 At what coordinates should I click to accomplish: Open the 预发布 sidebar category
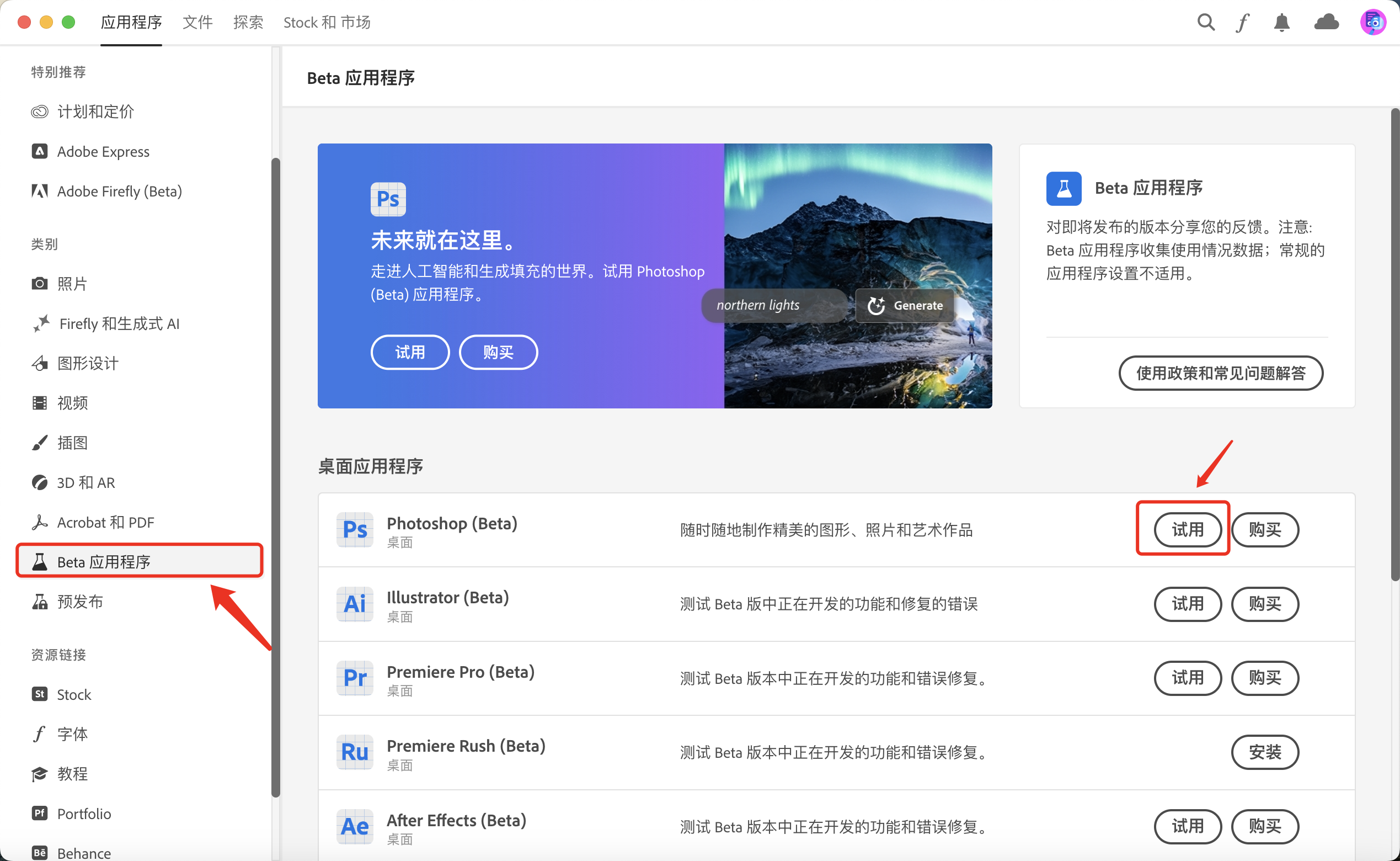coord(79,602)
